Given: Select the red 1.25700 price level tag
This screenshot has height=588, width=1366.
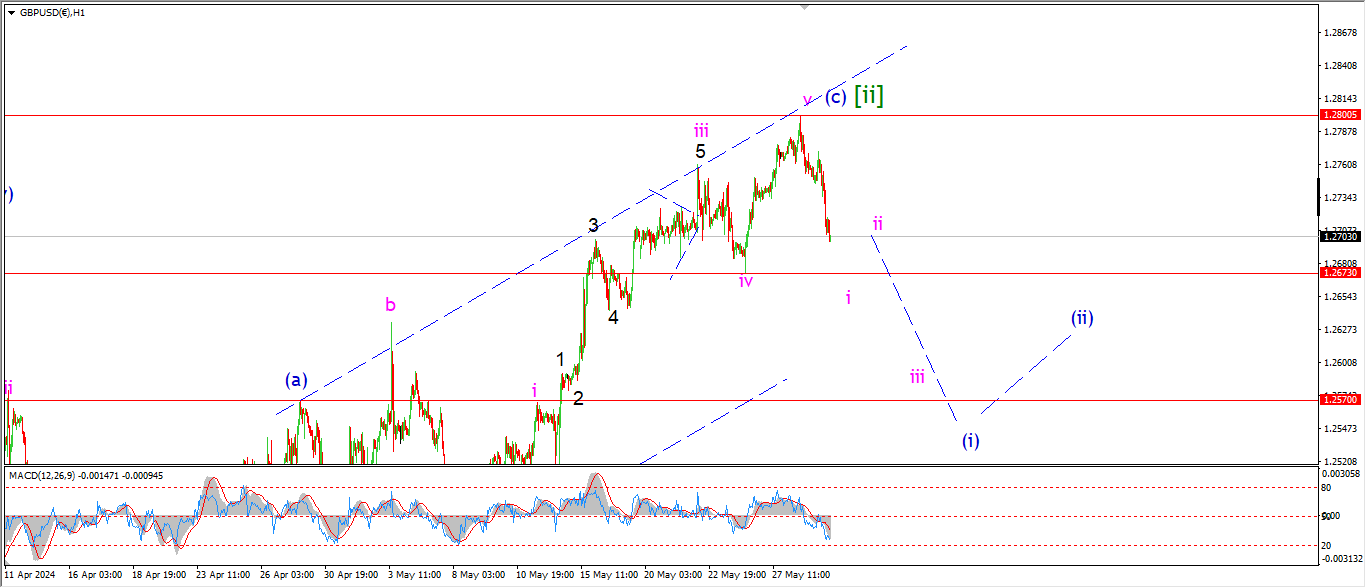Looking at the screenshot, I should coord(1339,399).
